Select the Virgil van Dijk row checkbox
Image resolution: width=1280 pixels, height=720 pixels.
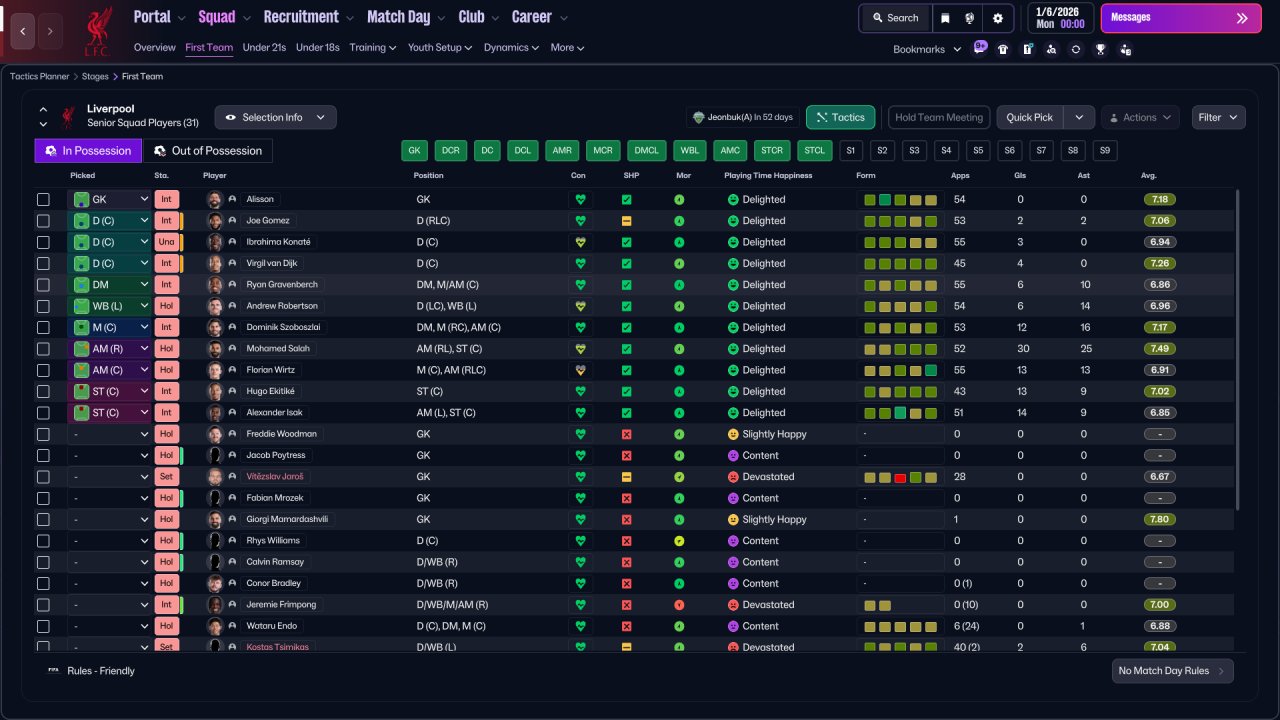coord(43,263)
